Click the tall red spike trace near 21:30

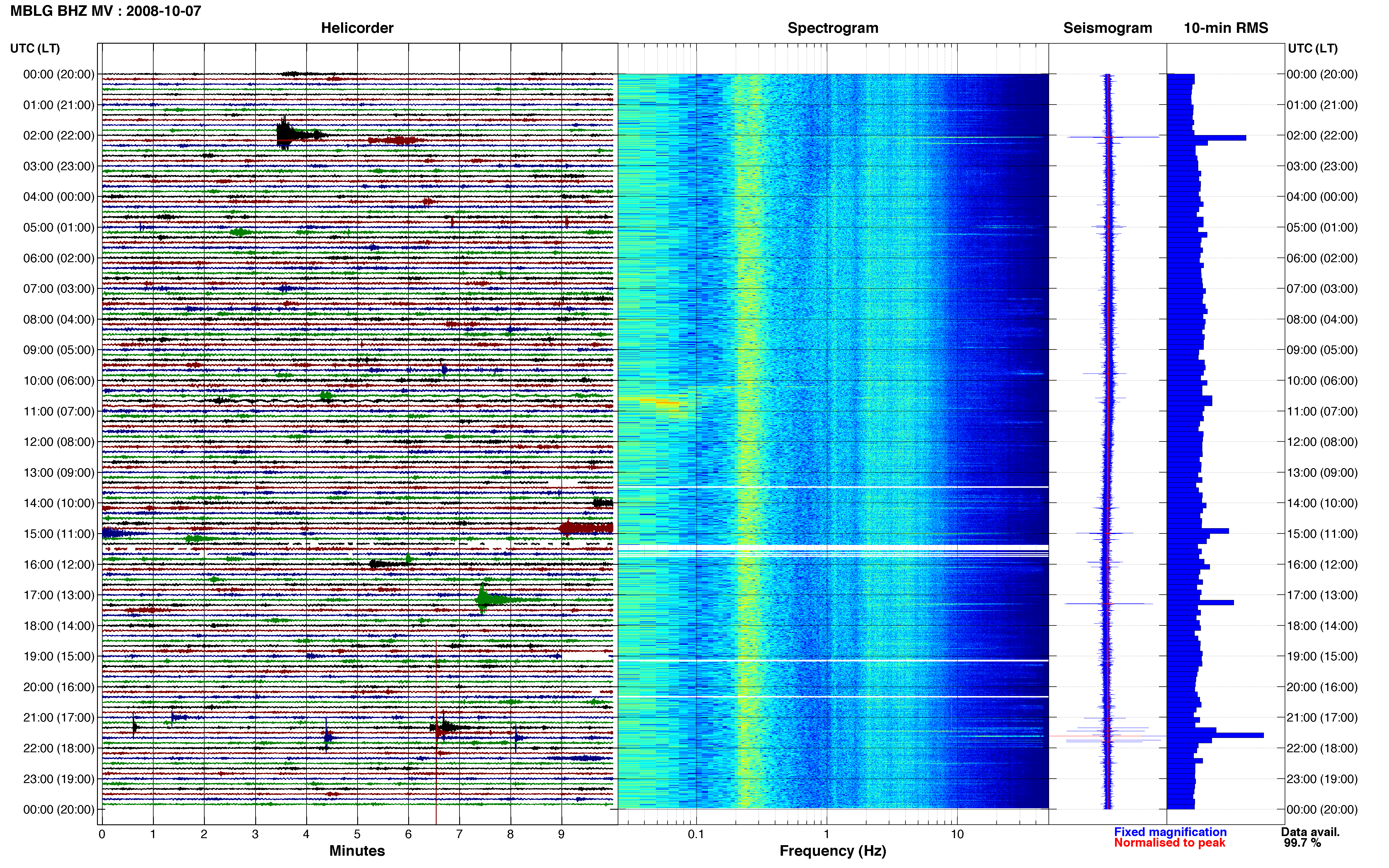(436, 732)
